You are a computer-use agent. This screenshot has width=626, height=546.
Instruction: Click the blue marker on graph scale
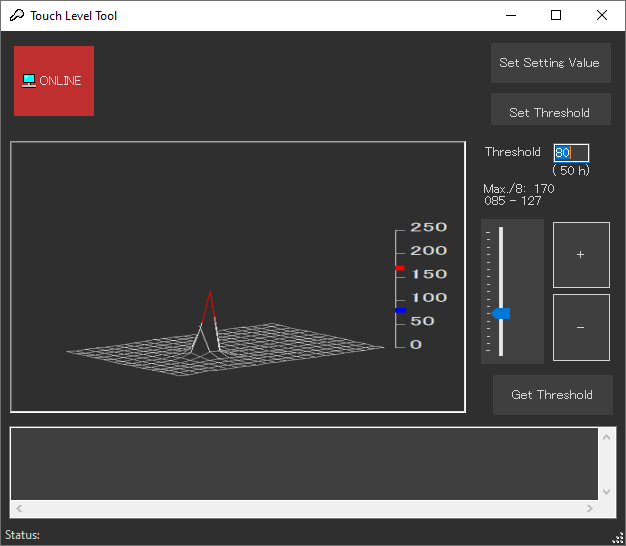click(400, 311)
